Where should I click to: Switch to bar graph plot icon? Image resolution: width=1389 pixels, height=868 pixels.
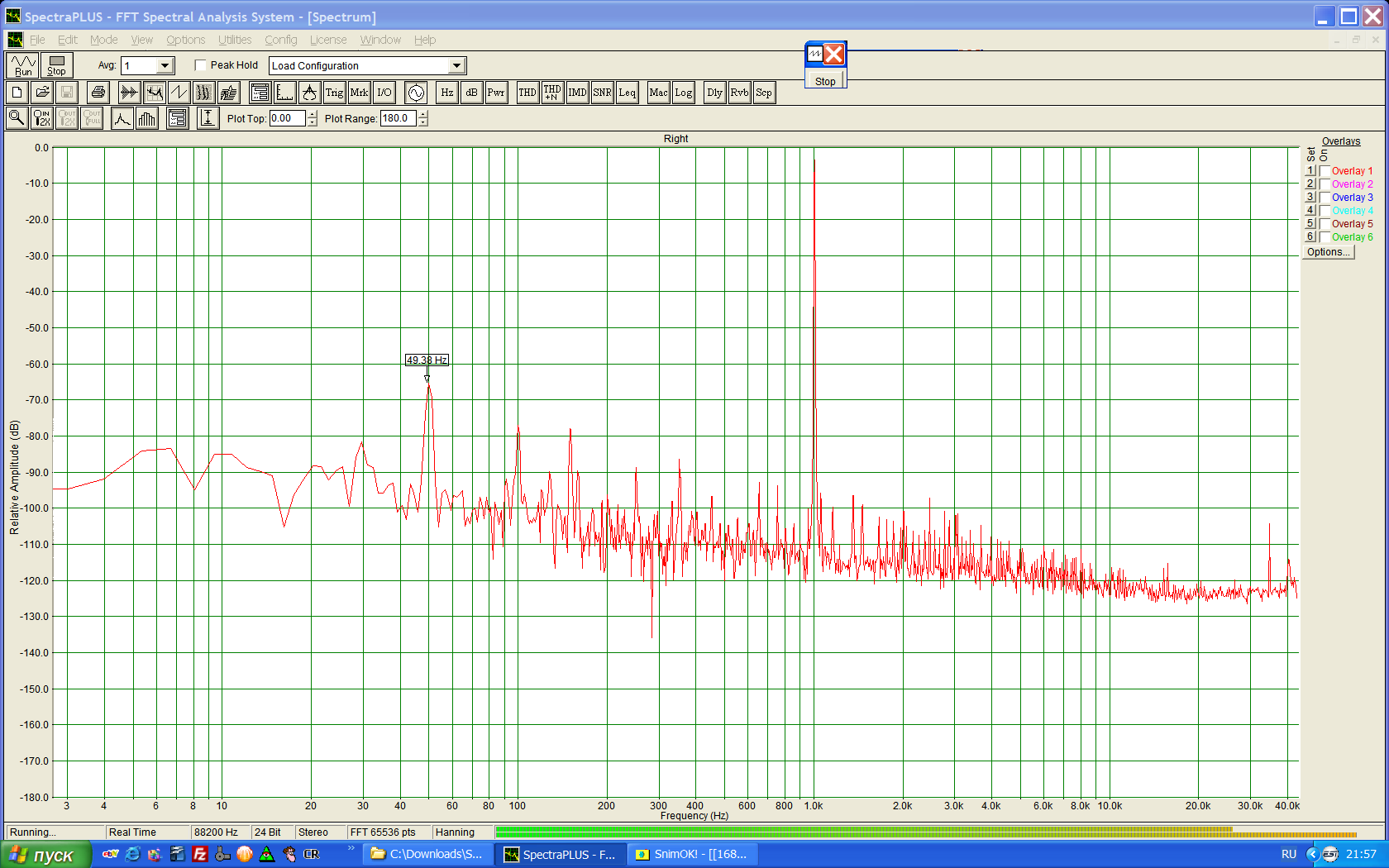[x=147, y=118]
